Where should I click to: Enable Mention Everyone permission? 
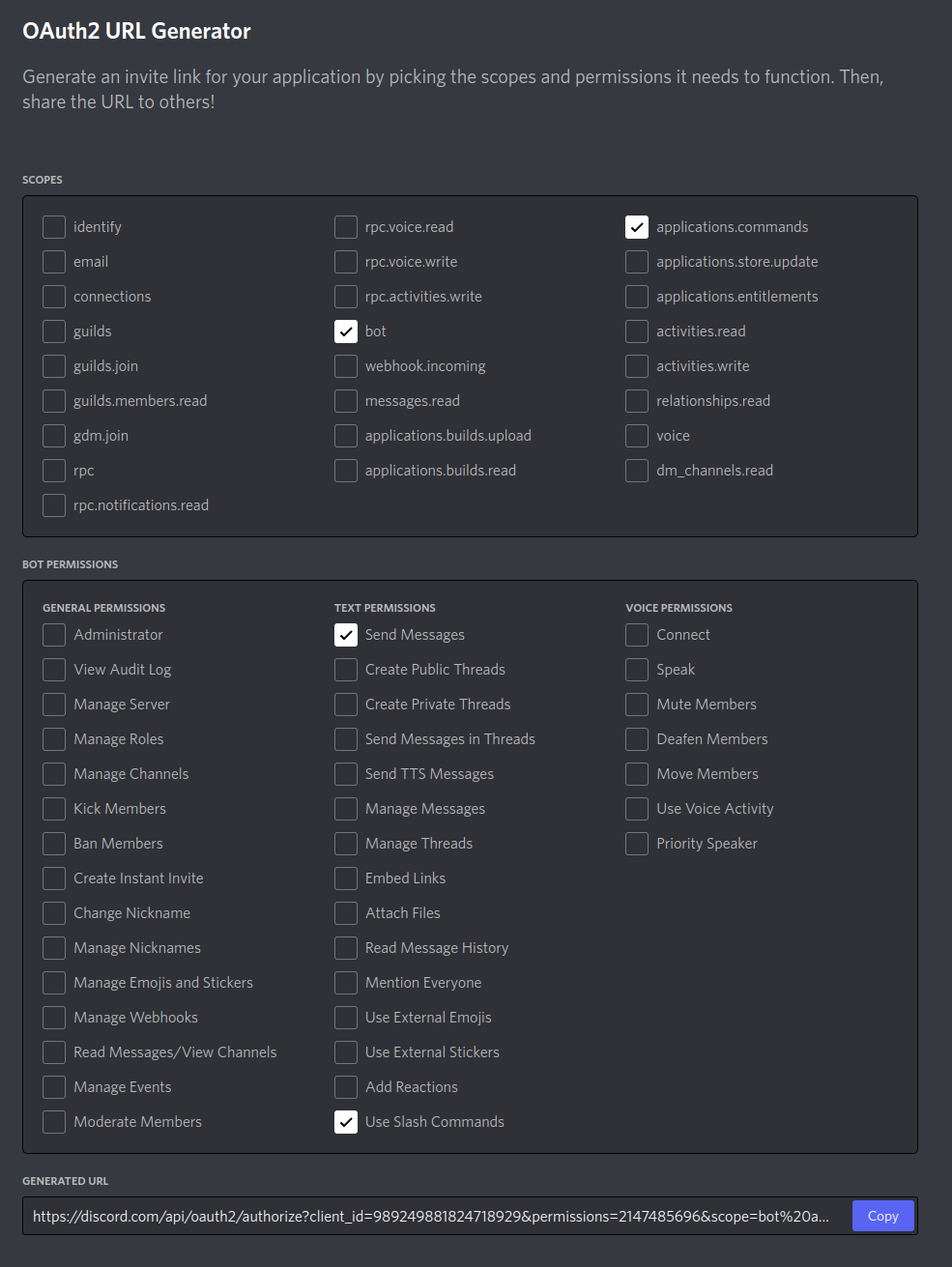[x=346, y=983]
